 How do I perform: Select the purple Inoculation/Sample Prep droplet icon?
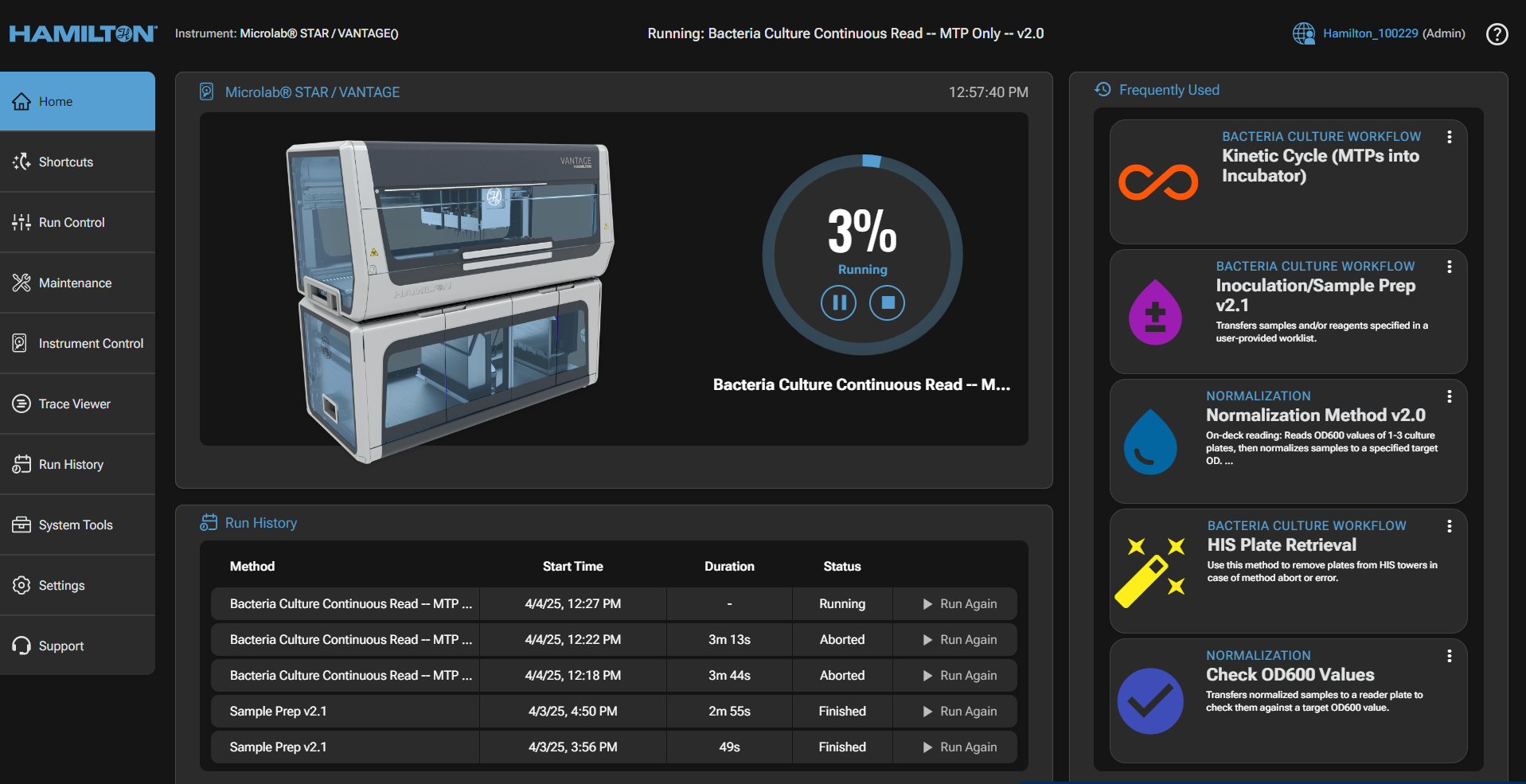pyautogui.click(x=1155, y=312)
